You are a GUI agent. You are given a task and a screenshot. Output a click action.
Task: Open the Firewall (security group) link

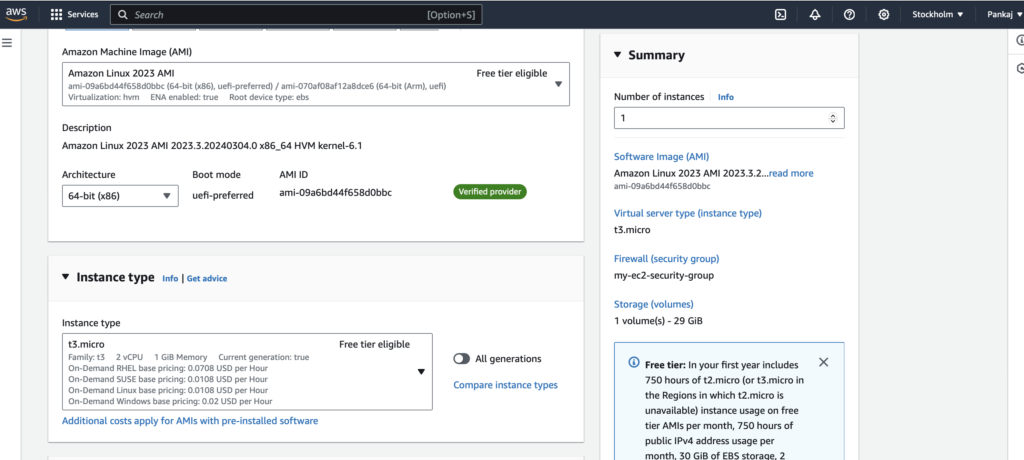coord(667,259)
